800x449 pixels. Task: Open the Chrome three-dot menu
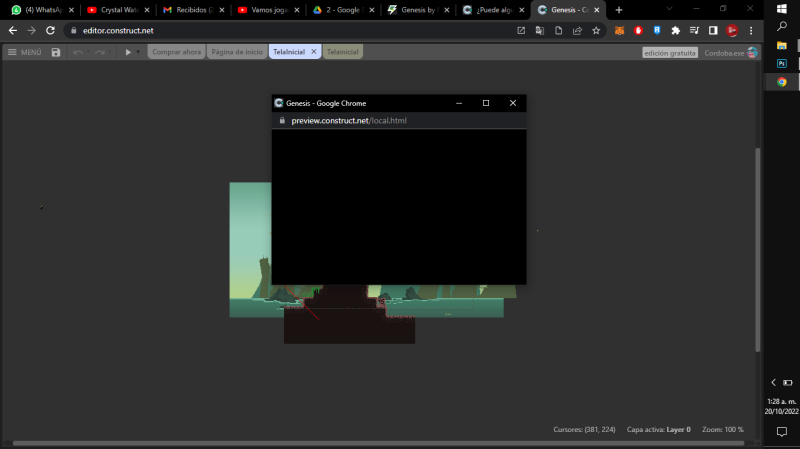(x=751, y=31)
